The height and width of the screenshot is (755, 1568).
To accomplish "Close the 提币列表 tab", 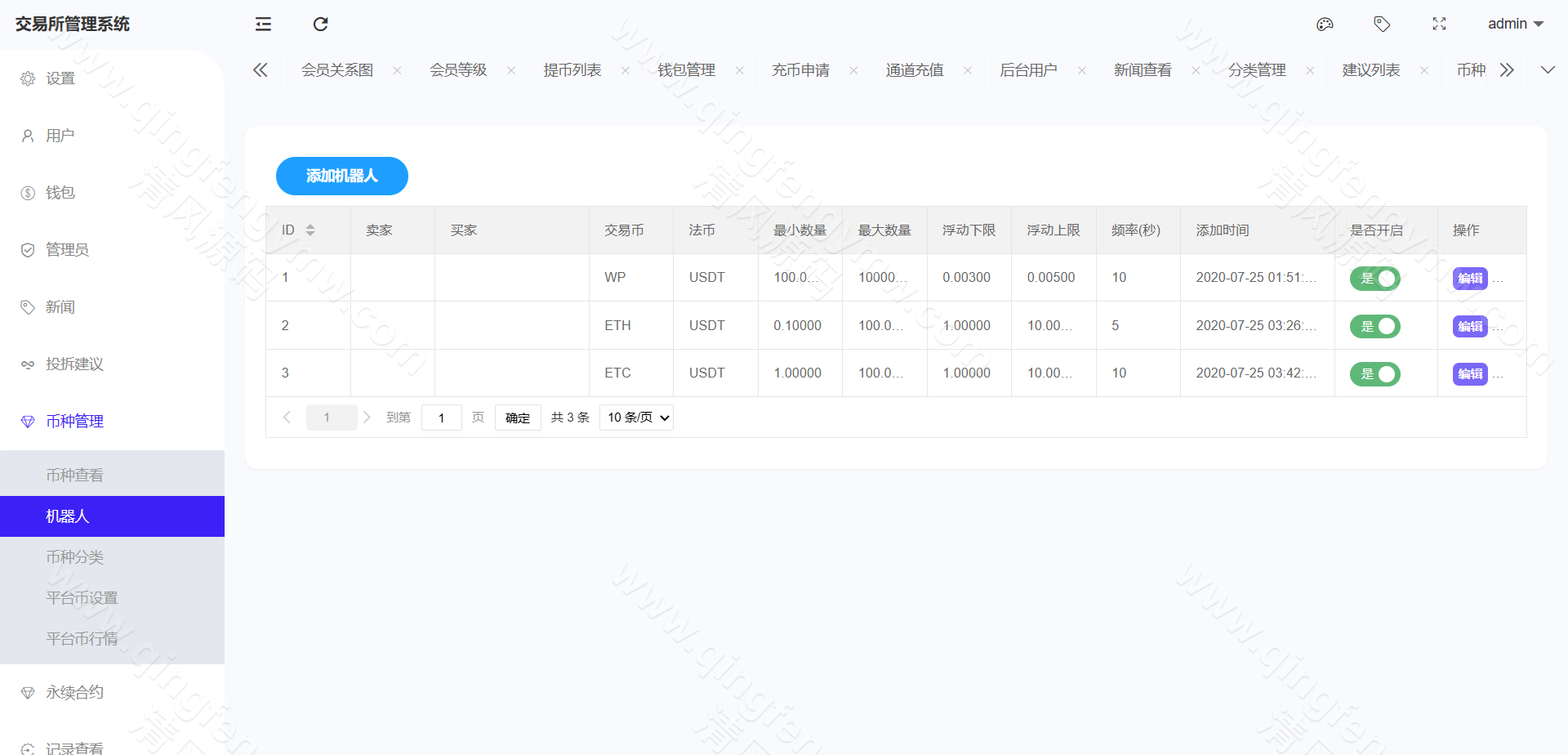I will 625,69.
